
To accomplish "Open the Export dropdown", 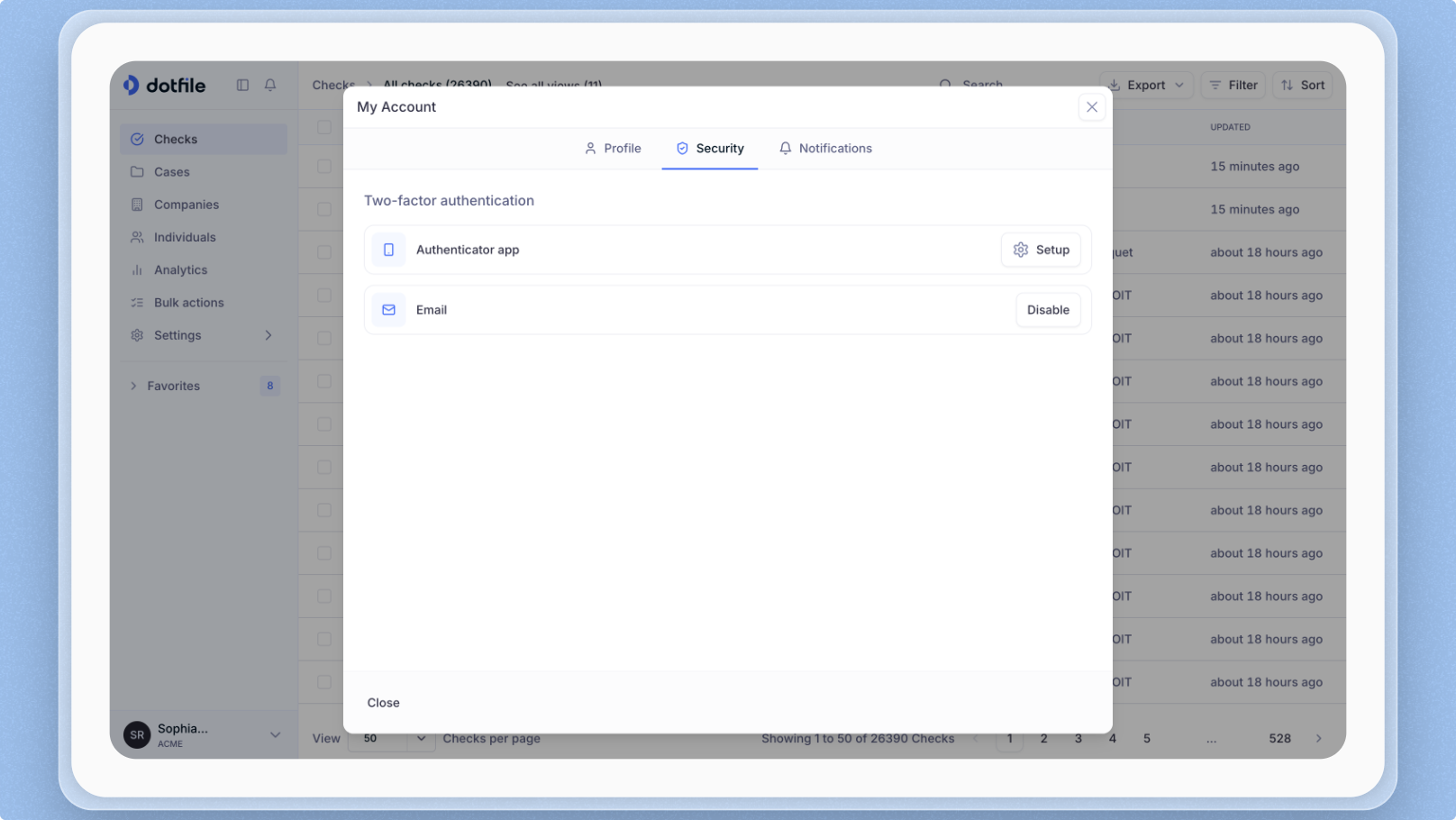I will tap(1147, 85).
